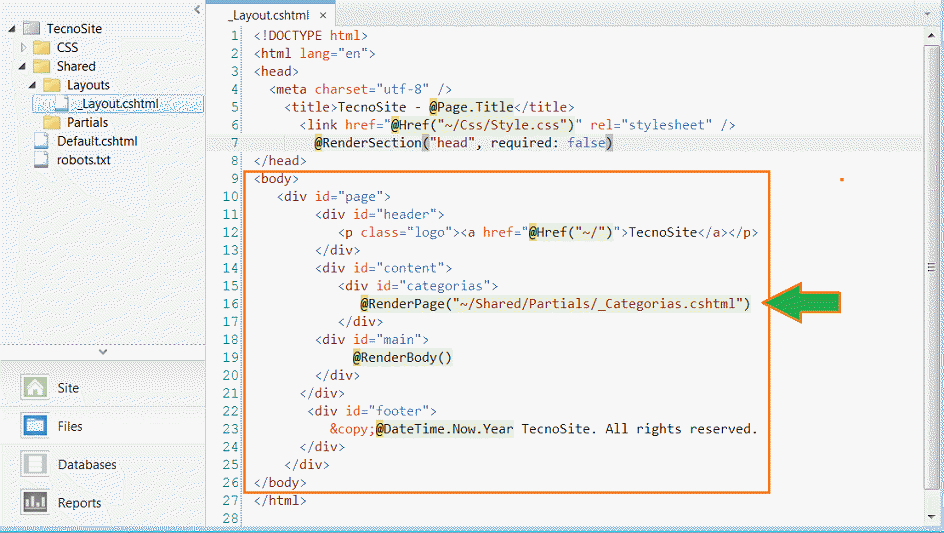
Task: Collapse the navigation pane with left chevron
Action: point(197,10)
